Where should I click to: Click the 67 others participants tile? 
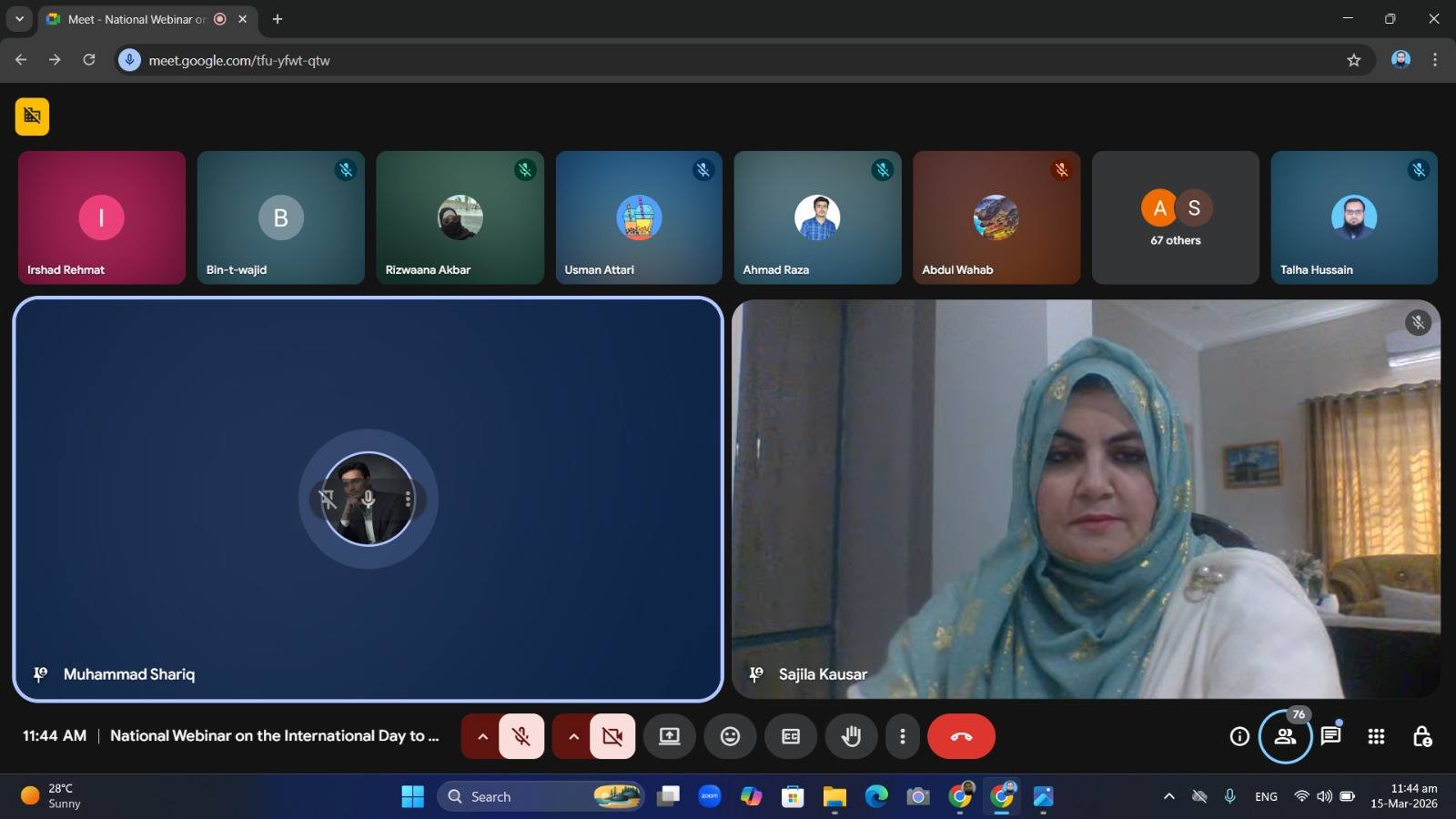pyautogui.click(x=1175, y=217)
